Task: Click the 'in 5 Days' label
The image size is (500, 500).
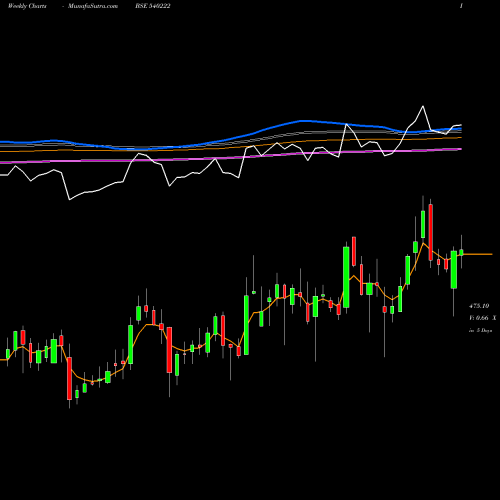Action: tap(481, 331)
